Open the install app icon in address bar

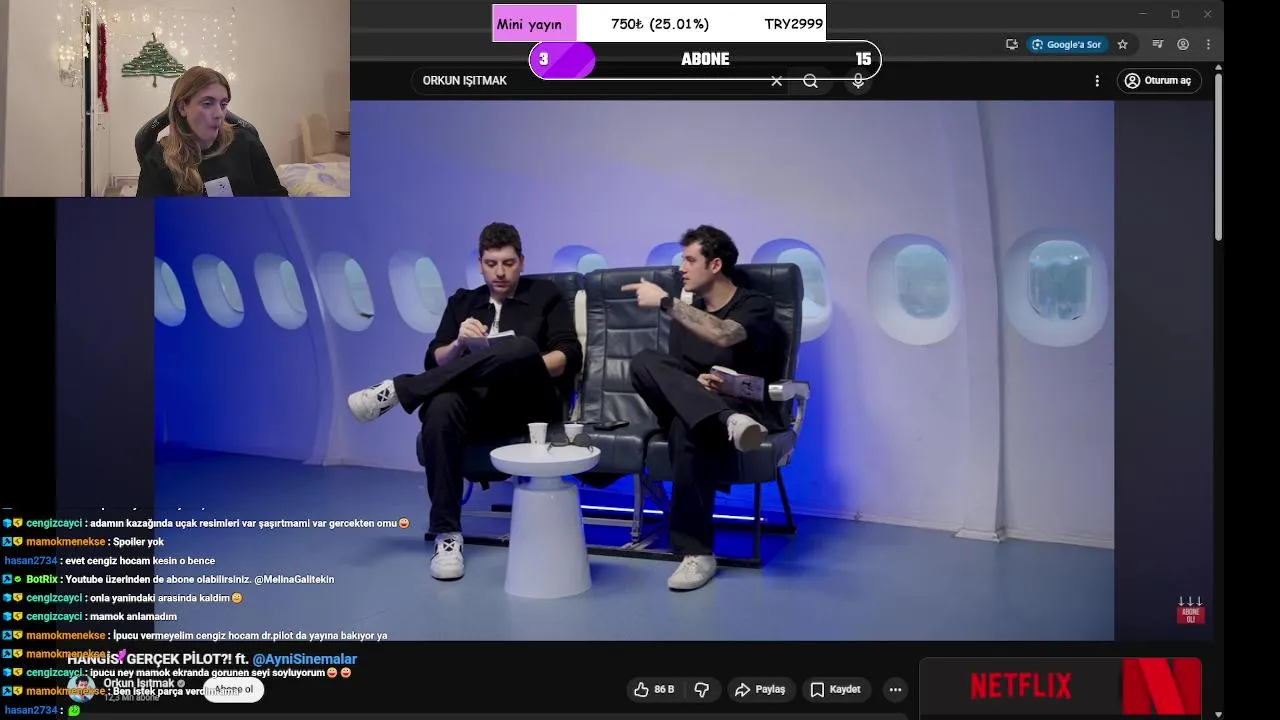(x=1012, y=44)
